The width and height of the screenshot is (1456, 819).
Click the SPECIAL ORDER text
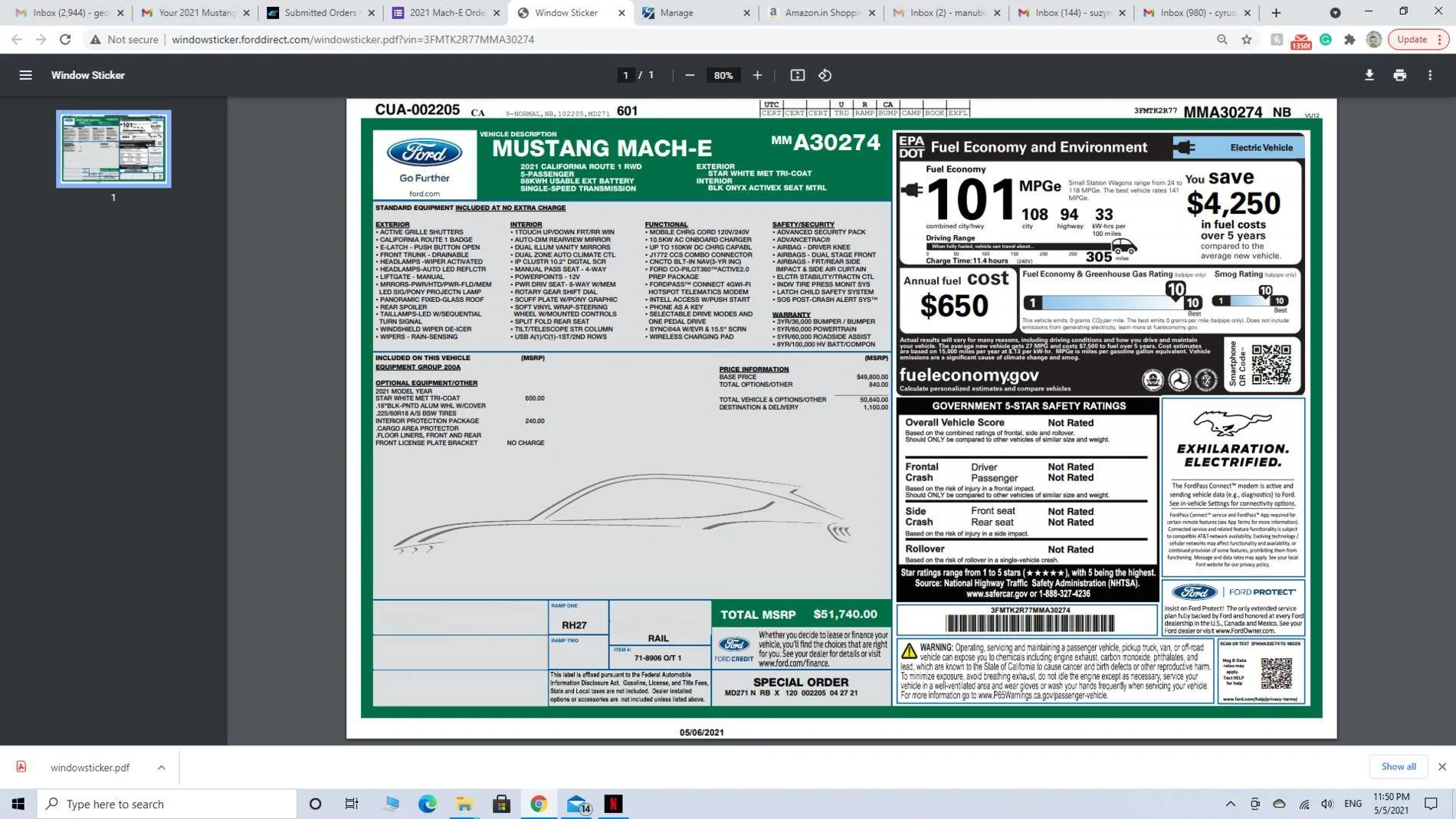point(801,682)
